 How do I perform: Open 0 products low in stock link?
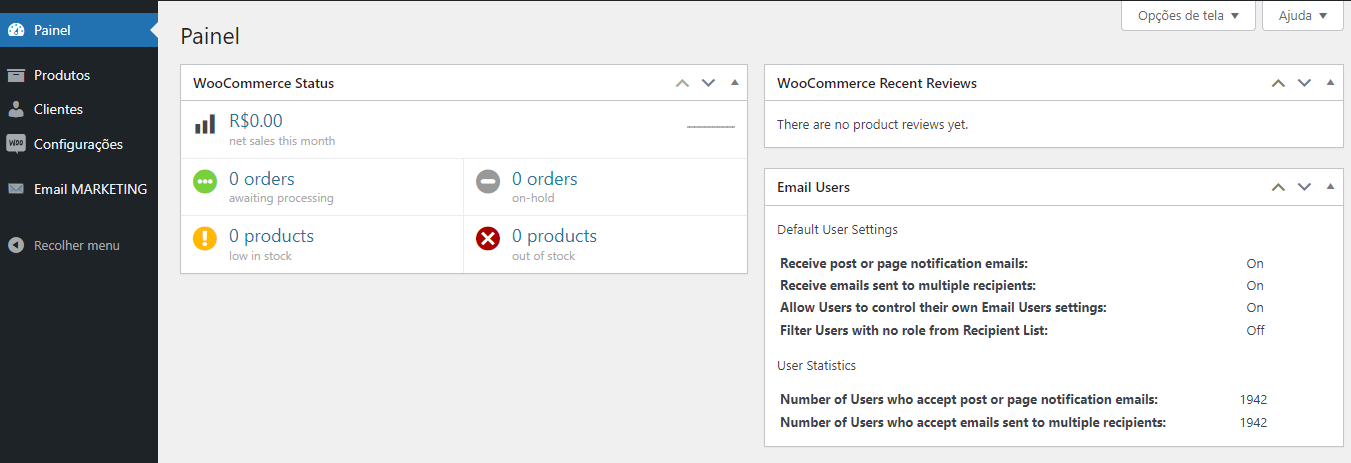point(271,236)
